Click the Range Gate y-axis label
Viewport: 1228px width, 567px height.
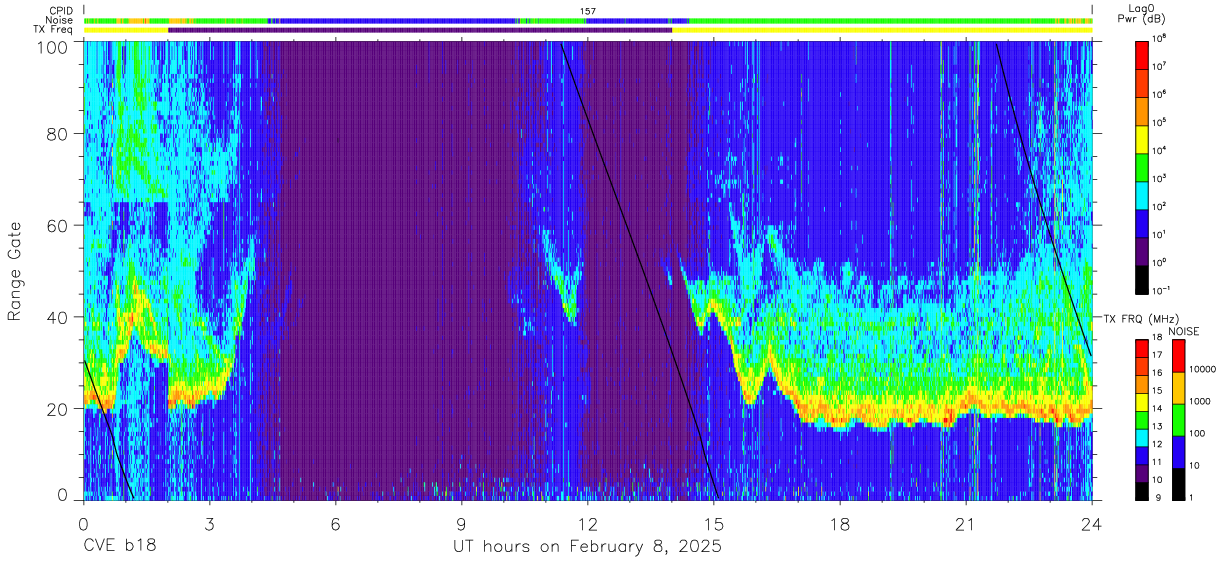(15, 270)
